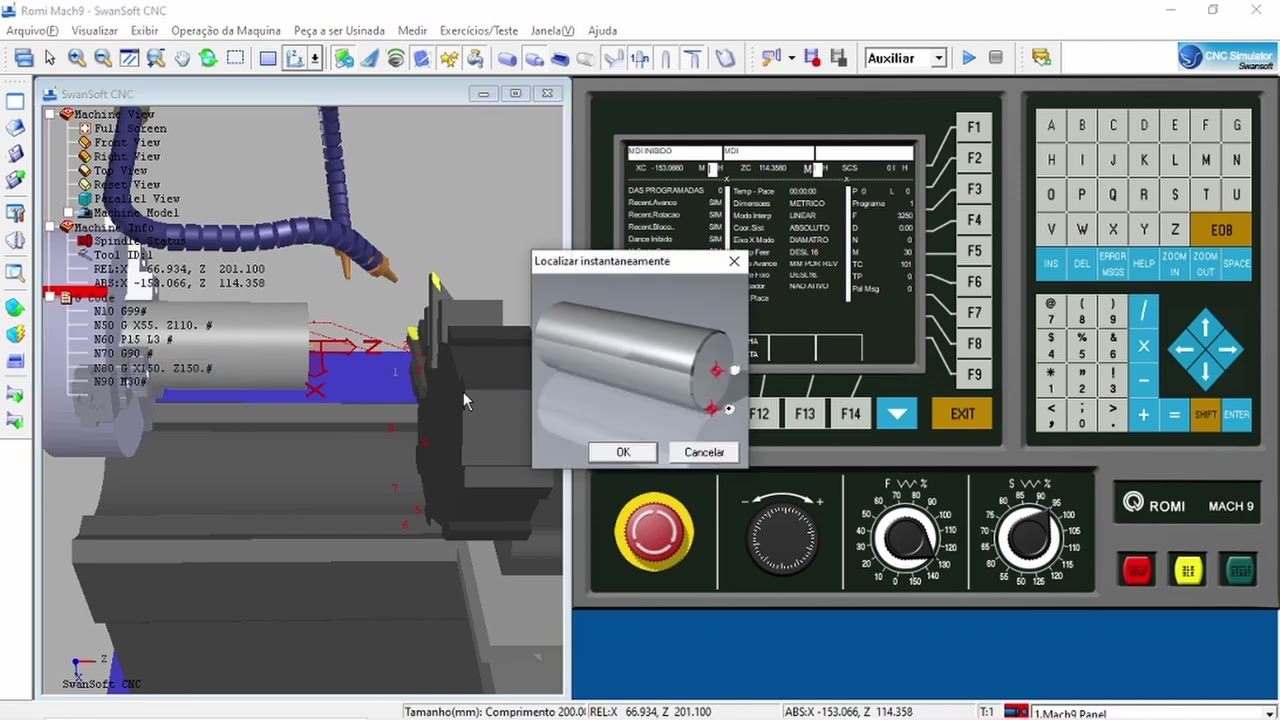The height and width of the screenshot is (720, 1280).
Task: Click the zoom in magnifier icon
Action: [77, 58]
